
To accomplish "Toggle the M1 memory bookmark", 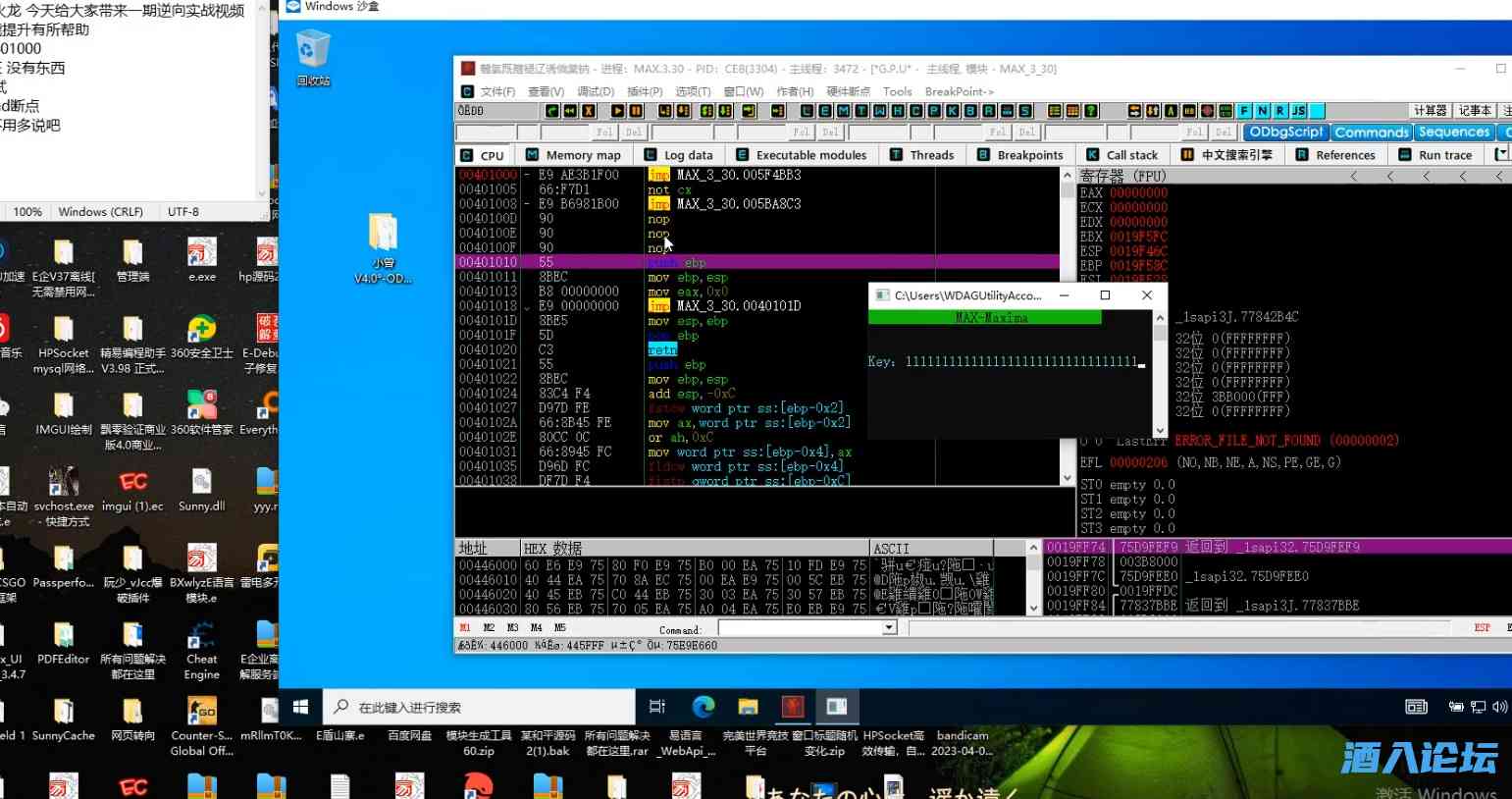I will click(465, 627).
